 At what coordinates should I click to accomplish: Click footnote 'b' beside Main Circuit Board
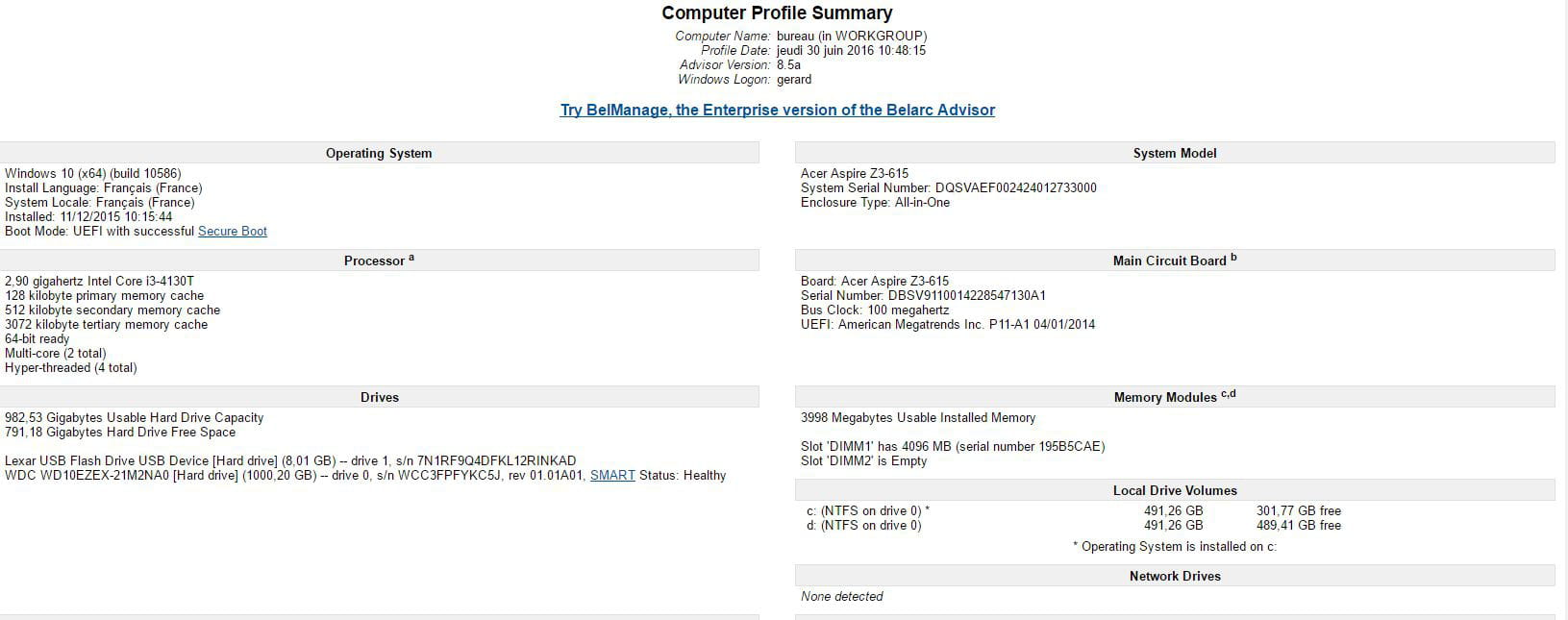click(1233, 258)
